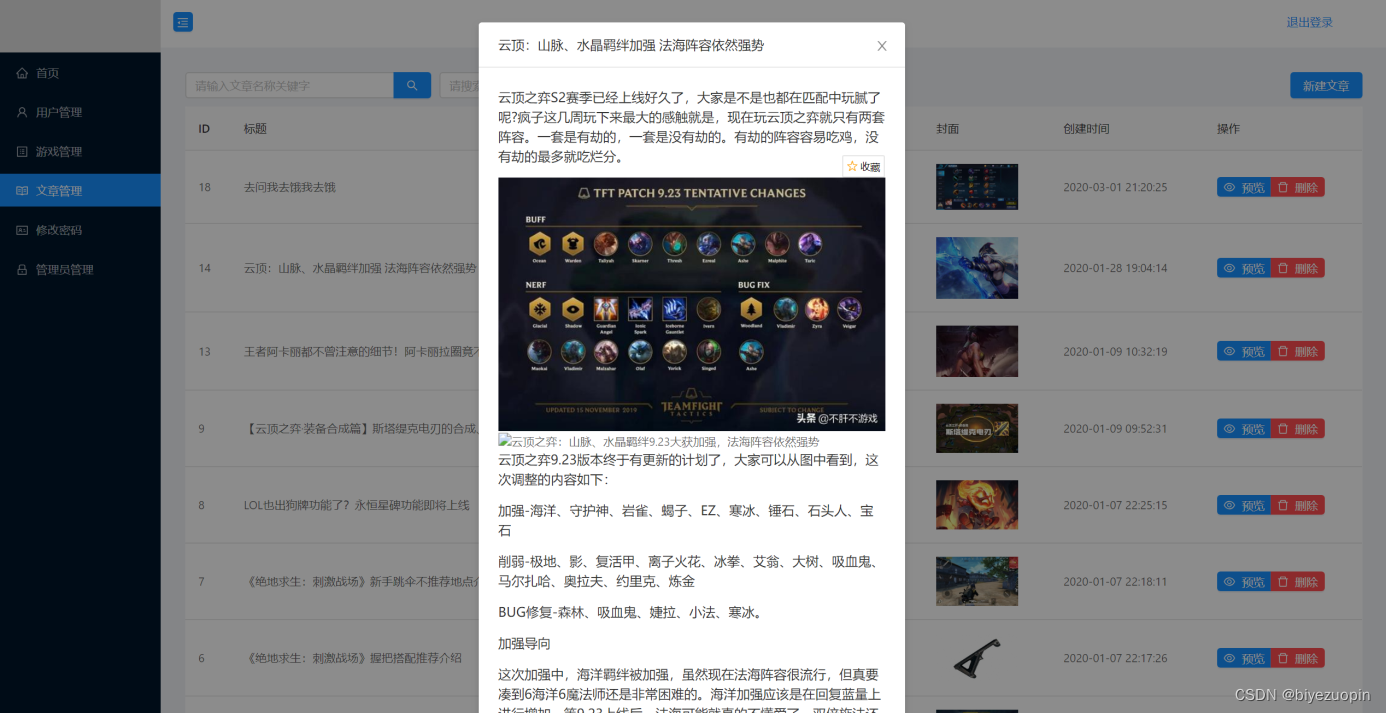Preview article from 2020-01-09 10:32:19
The height and width of the screenshot is (713, 1386).
1243,351
